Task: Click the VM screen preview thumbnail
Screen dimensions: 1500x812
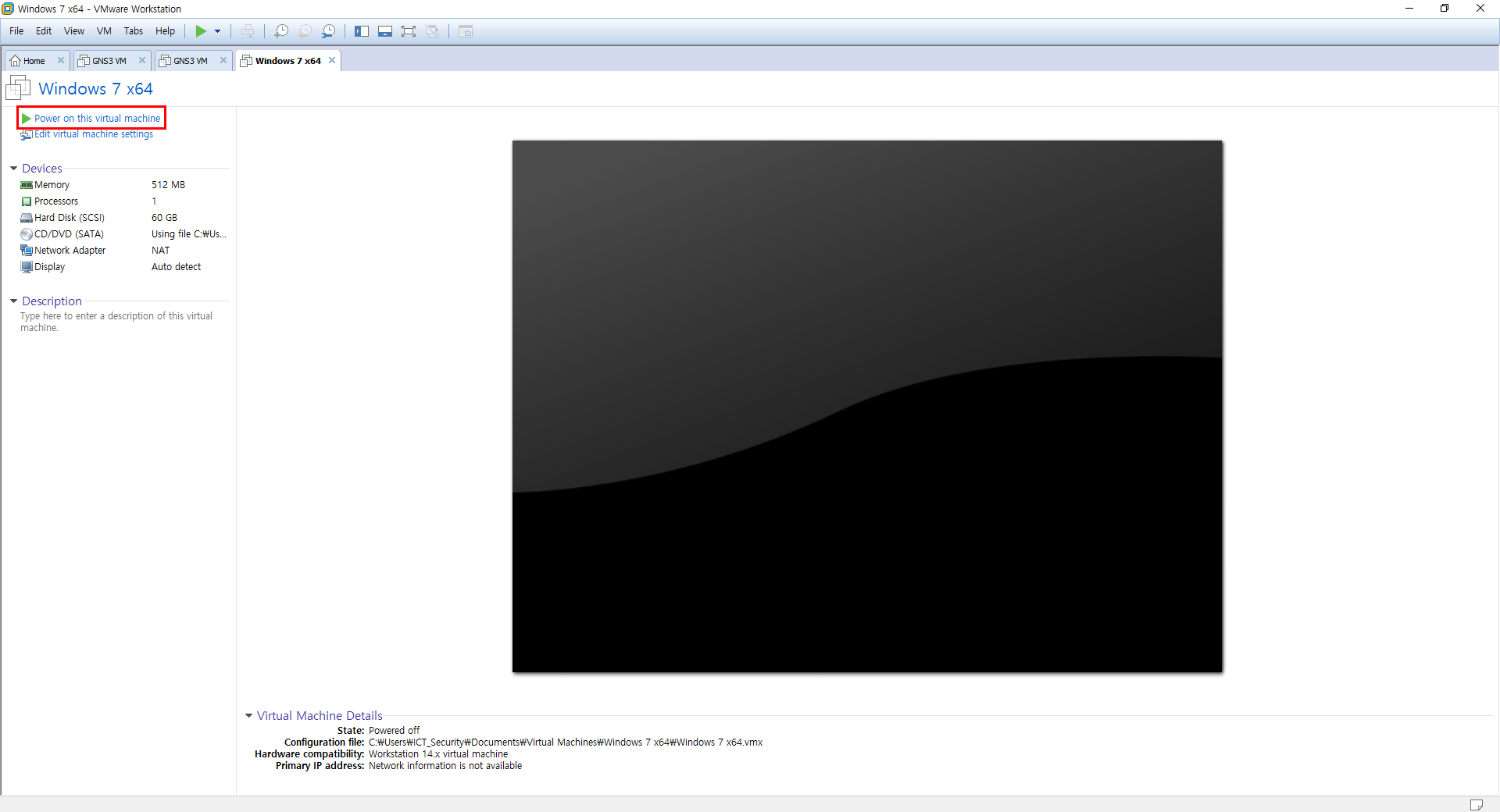Action: tap(867, 406)
